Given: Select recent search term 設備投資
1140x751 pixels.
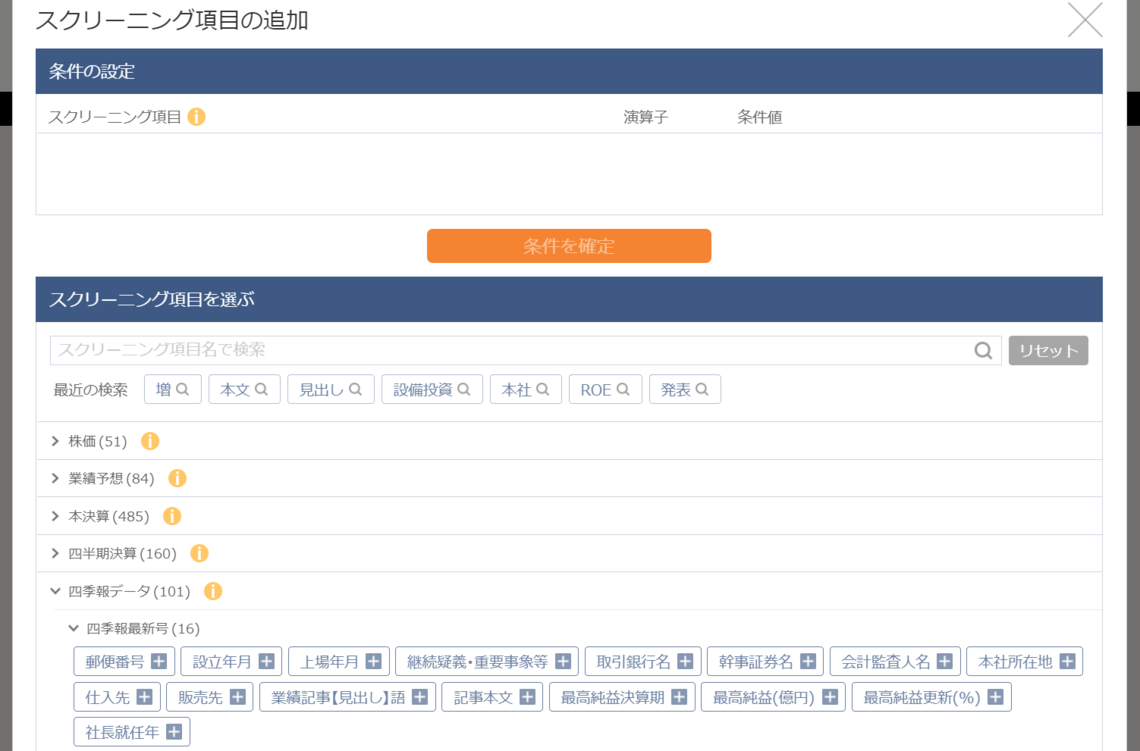Looking at the screenshot, I should (x=432, y=390).
